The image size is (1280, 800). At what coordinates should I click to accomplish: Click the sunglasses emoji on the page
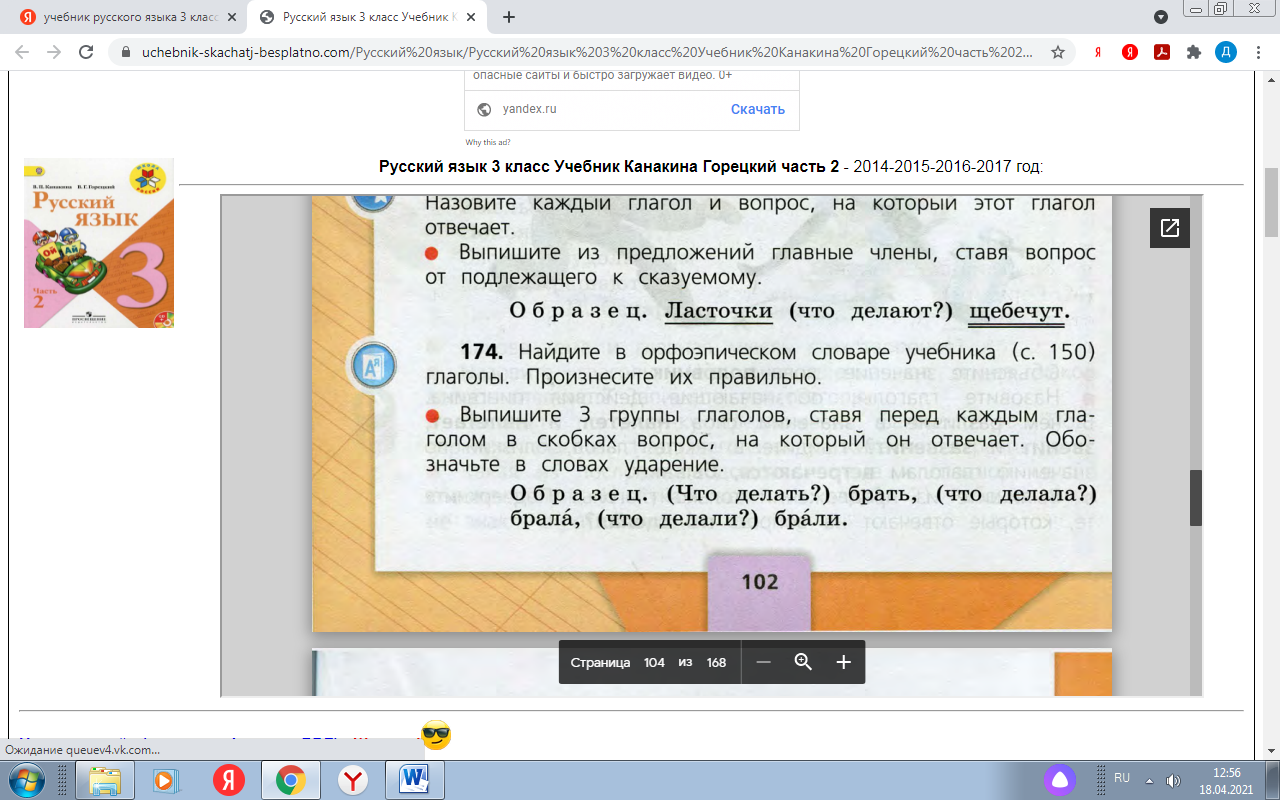(436, 735)
